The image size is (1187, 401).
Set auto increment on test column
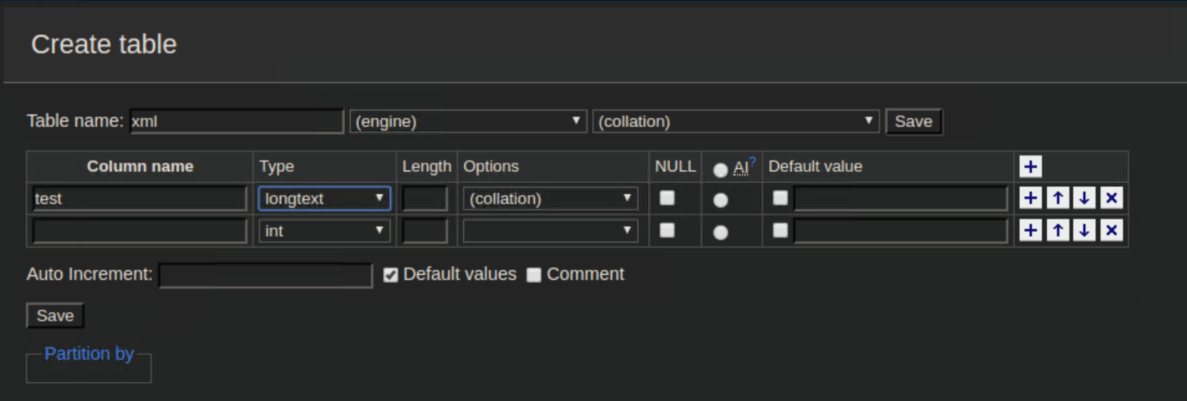(x=720, y=200)
